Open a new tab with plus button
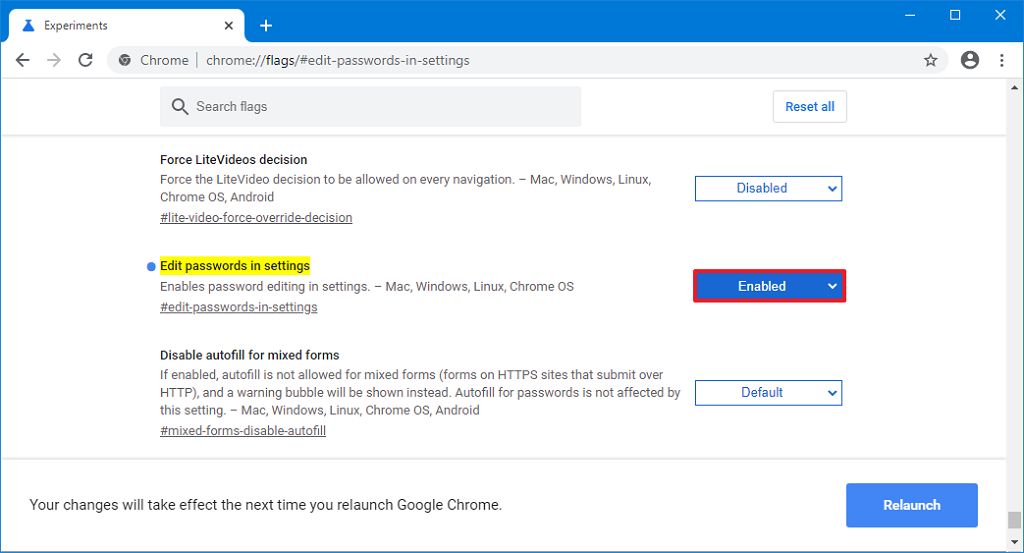1024x553 pixels. click(x=266, y=25)
